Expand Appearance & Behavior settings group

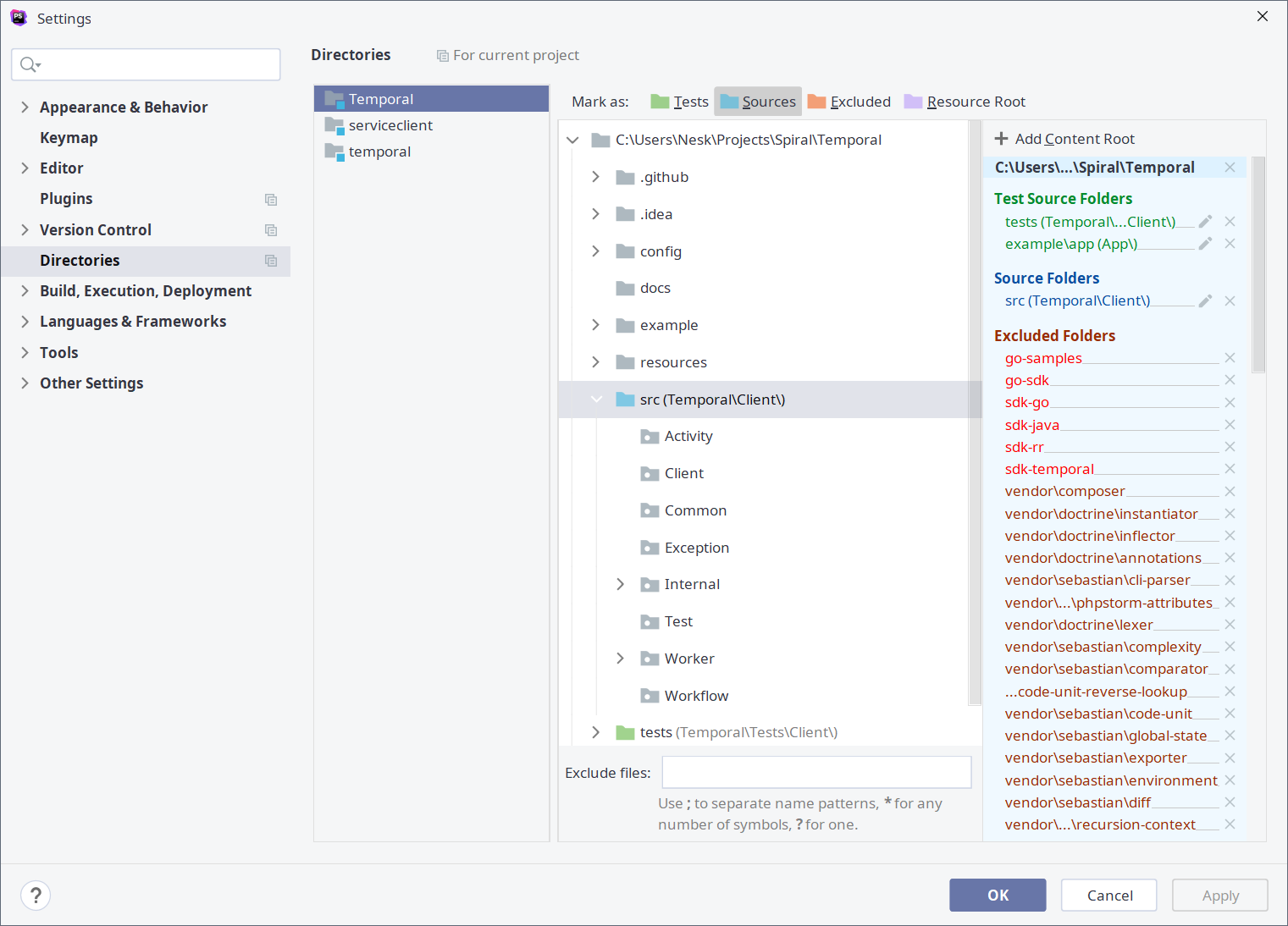point(25,107)
